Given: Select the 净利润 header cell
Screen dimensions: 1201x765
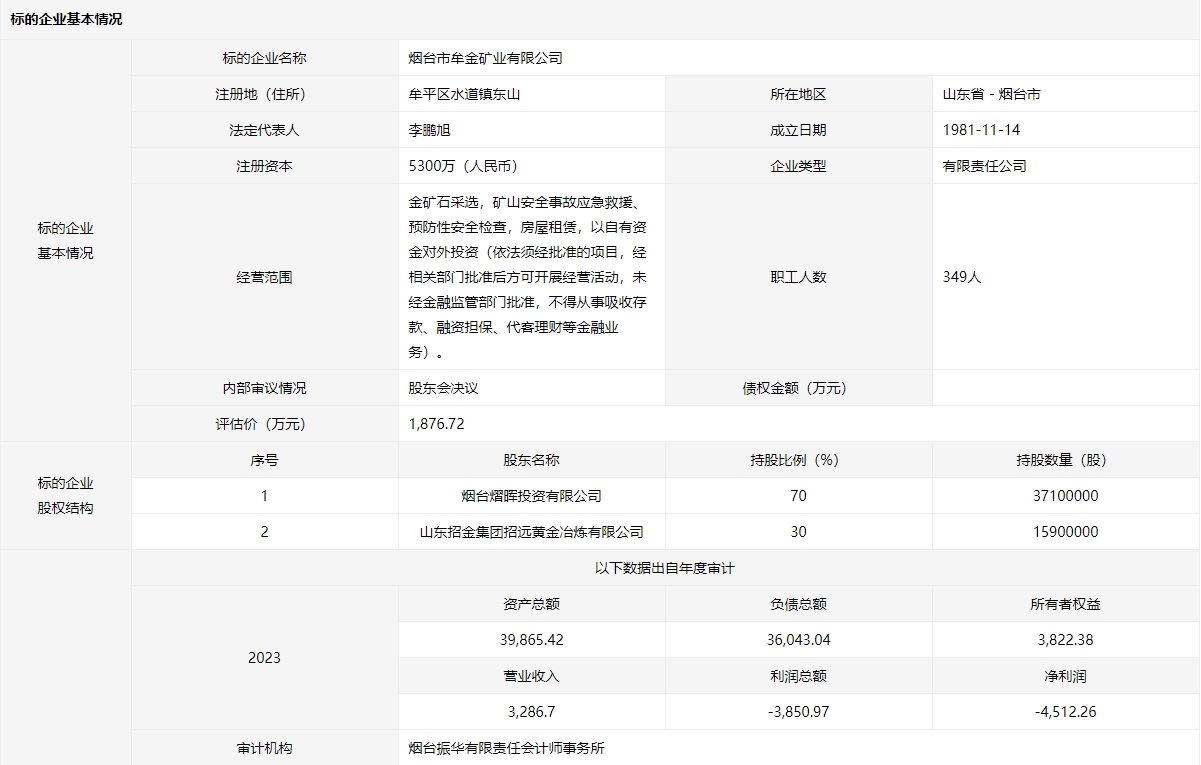Looking at the screenshot, I should tap(1066, 676).
